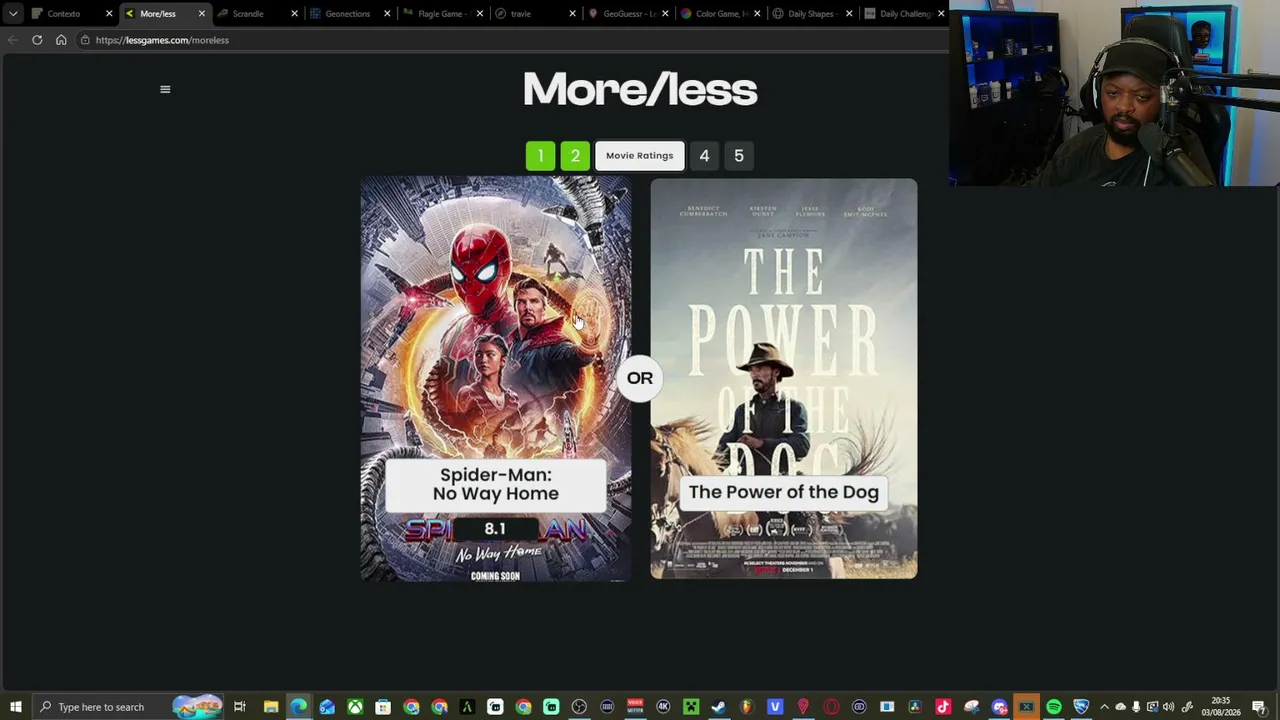The width and height of the screenshot is (1280, 720).
Task: Open Steam from the taskbar
Action: (x=718, y=707)
